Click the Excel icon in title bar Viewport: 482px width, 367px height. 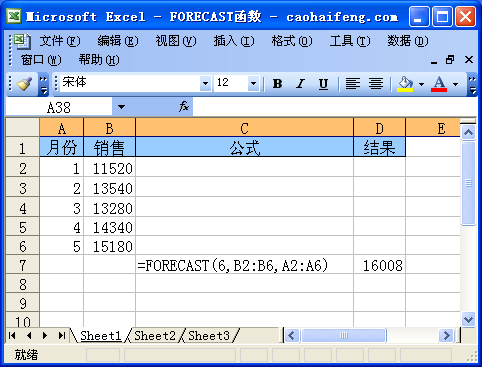tap(14, 16)
